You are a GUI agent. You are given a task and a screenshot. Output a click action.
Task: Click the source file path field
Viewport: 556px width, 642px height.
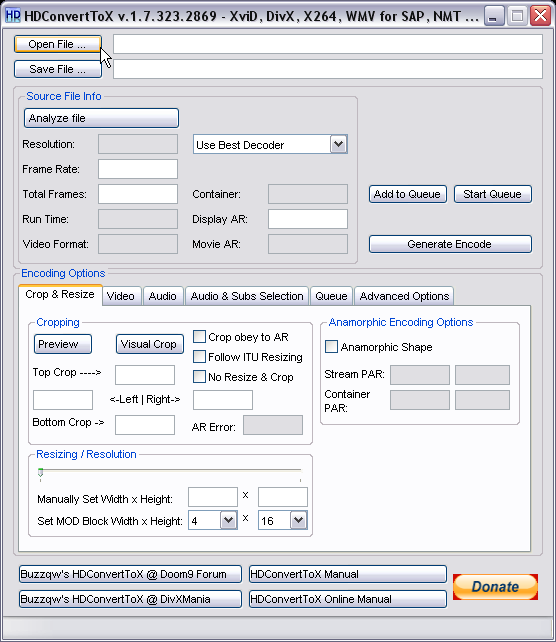pyautogui.click(x=328, y=44)
